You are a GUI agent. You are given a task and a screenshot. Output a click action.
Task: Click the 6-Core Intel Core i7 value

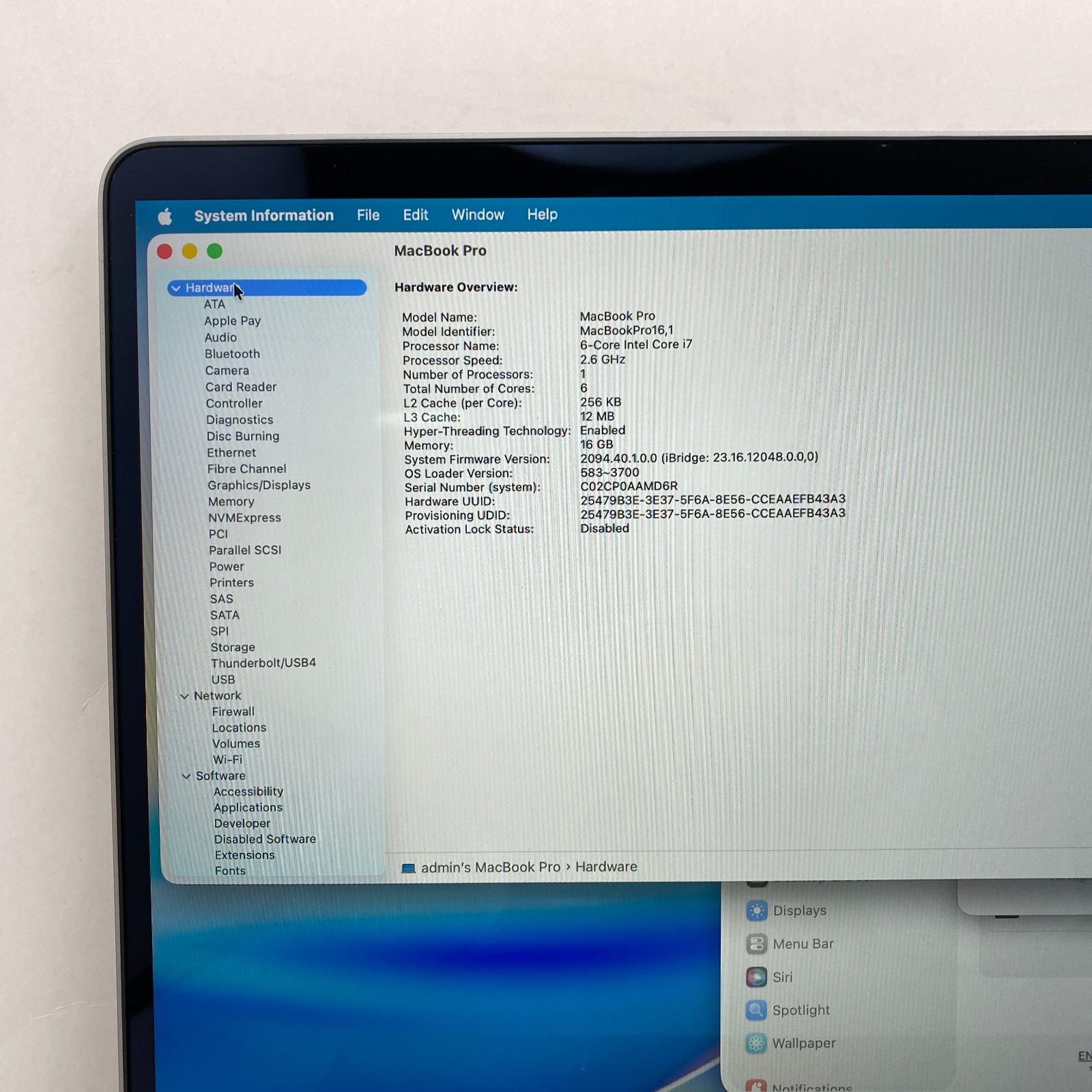(636, 345)
